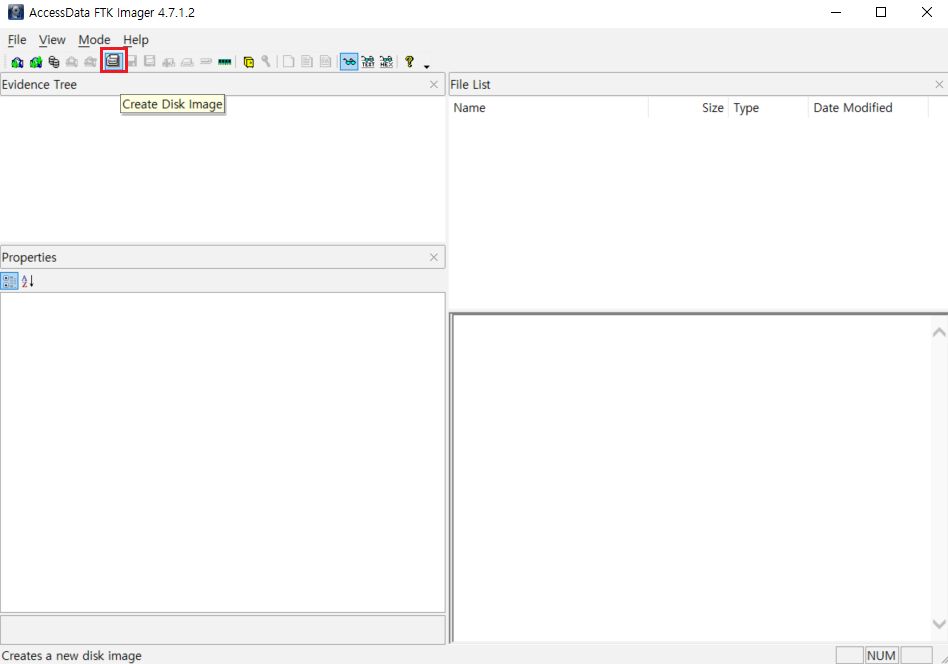The width and height of the screenshot is (948, 664).
Task: Open the Help menu
Action: [x=136, y=40]
